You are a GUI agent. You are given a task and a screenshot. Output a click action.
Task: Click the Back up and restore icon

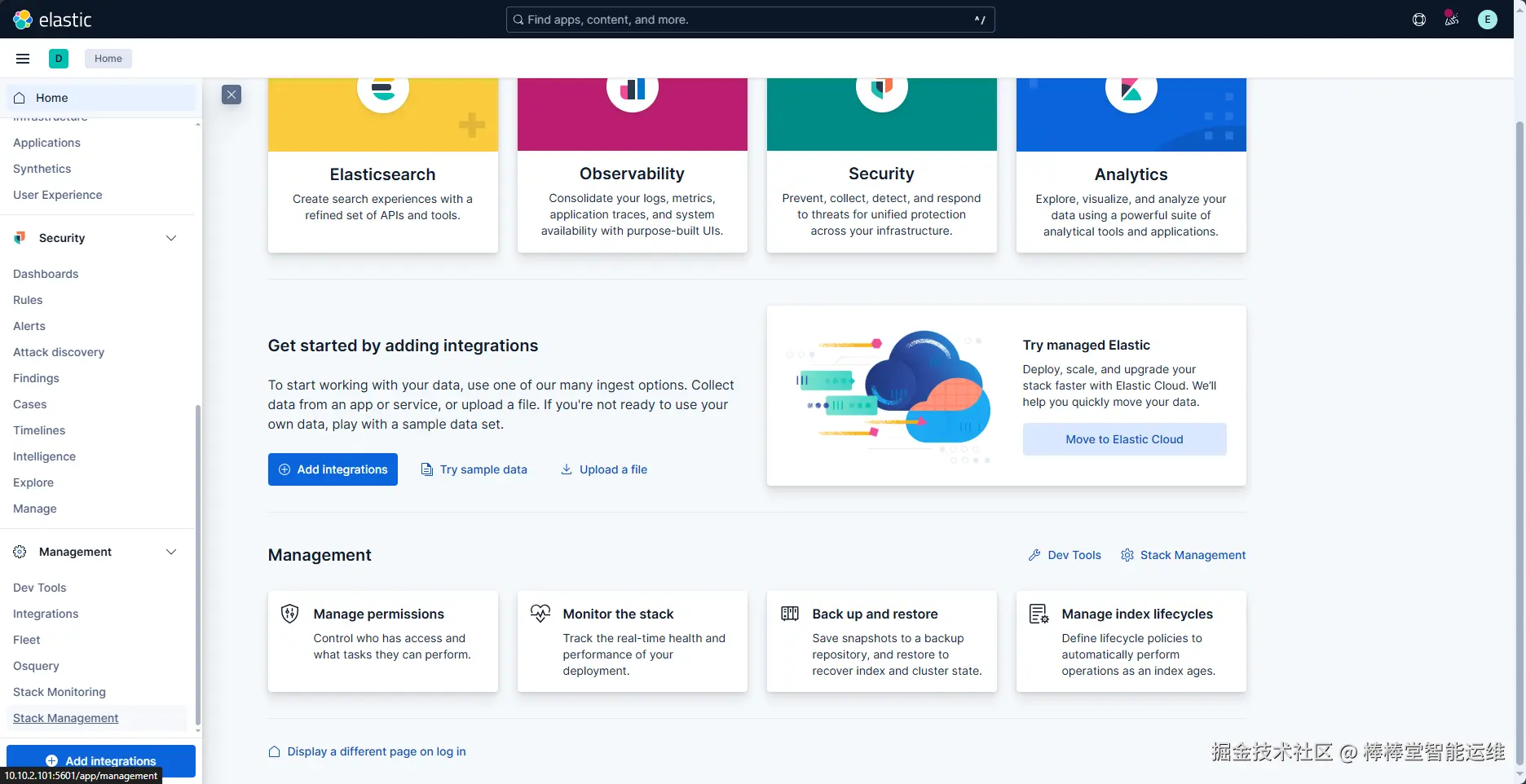(790, 613)
